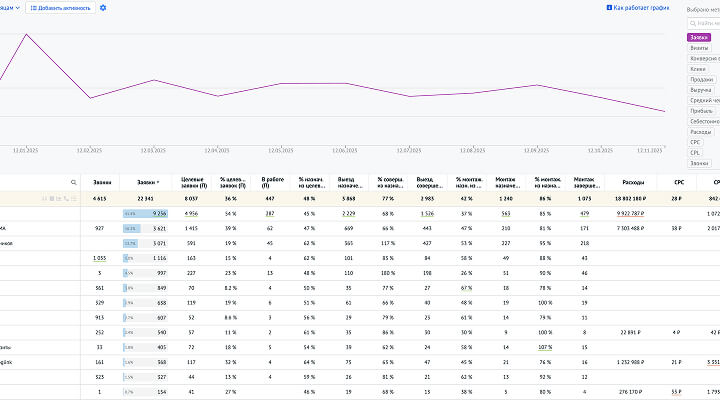
Task: Sort table by 'Заявки' column
Action: pyautogui.click(x=148, y=183)
